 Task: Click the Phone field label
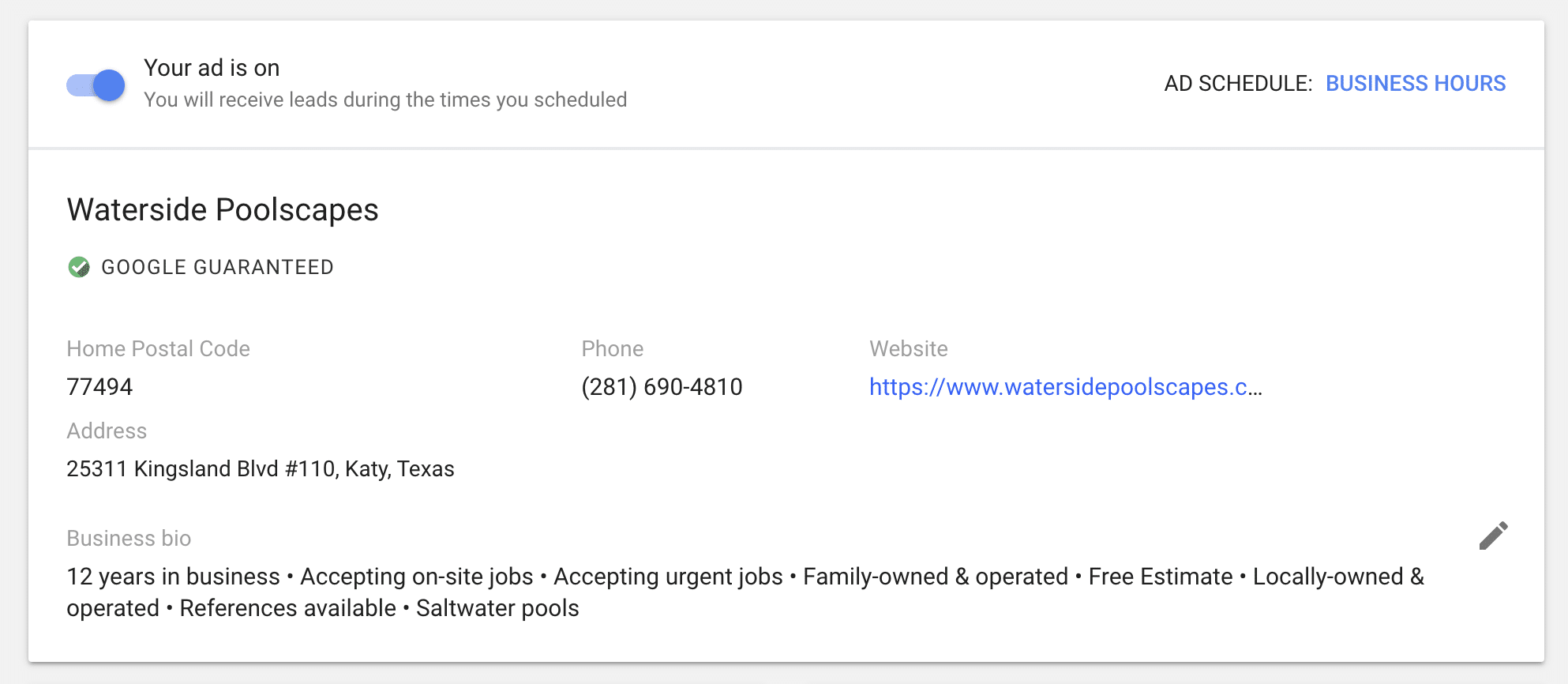(613, 349)
